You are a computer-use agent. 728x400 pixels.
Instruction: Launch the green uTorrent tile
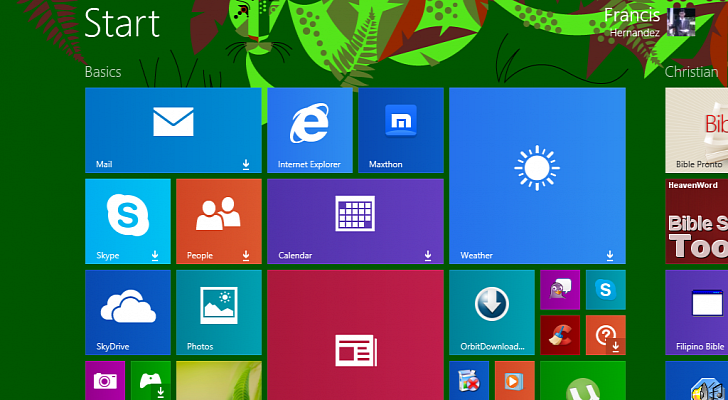(583, 381)
